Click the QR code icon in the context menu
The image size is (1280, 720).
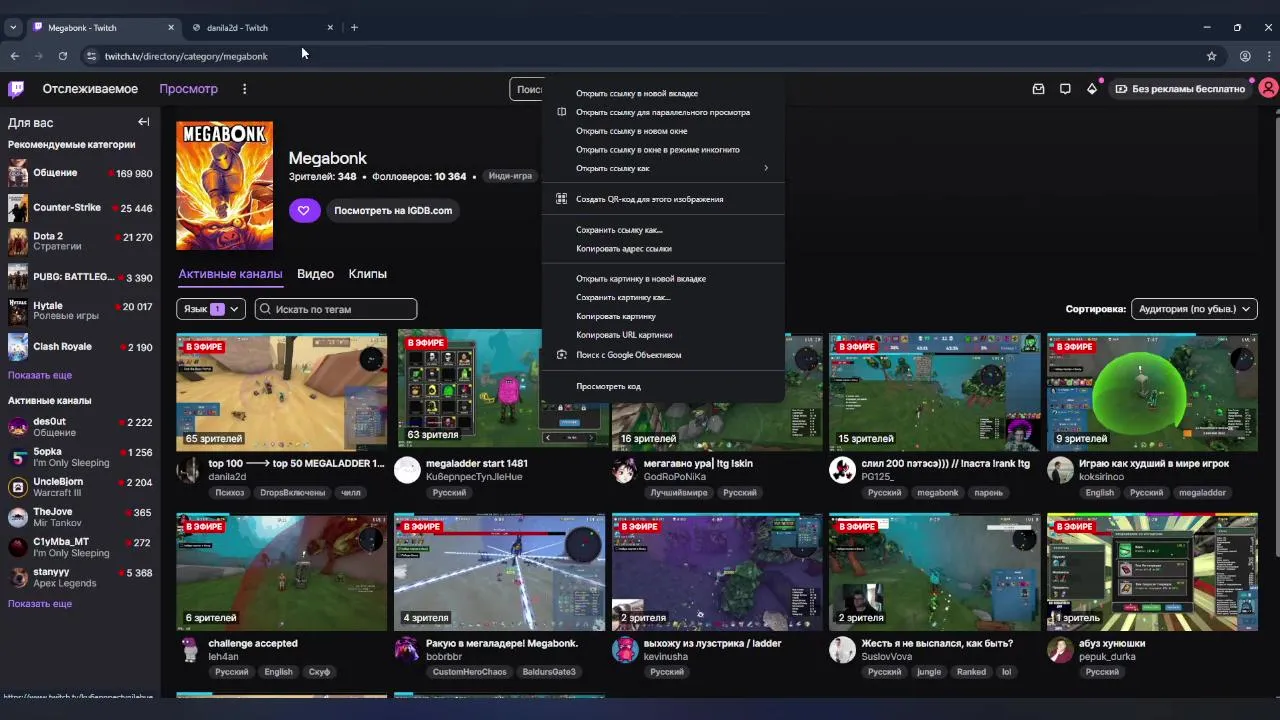(x=561, y=199)
